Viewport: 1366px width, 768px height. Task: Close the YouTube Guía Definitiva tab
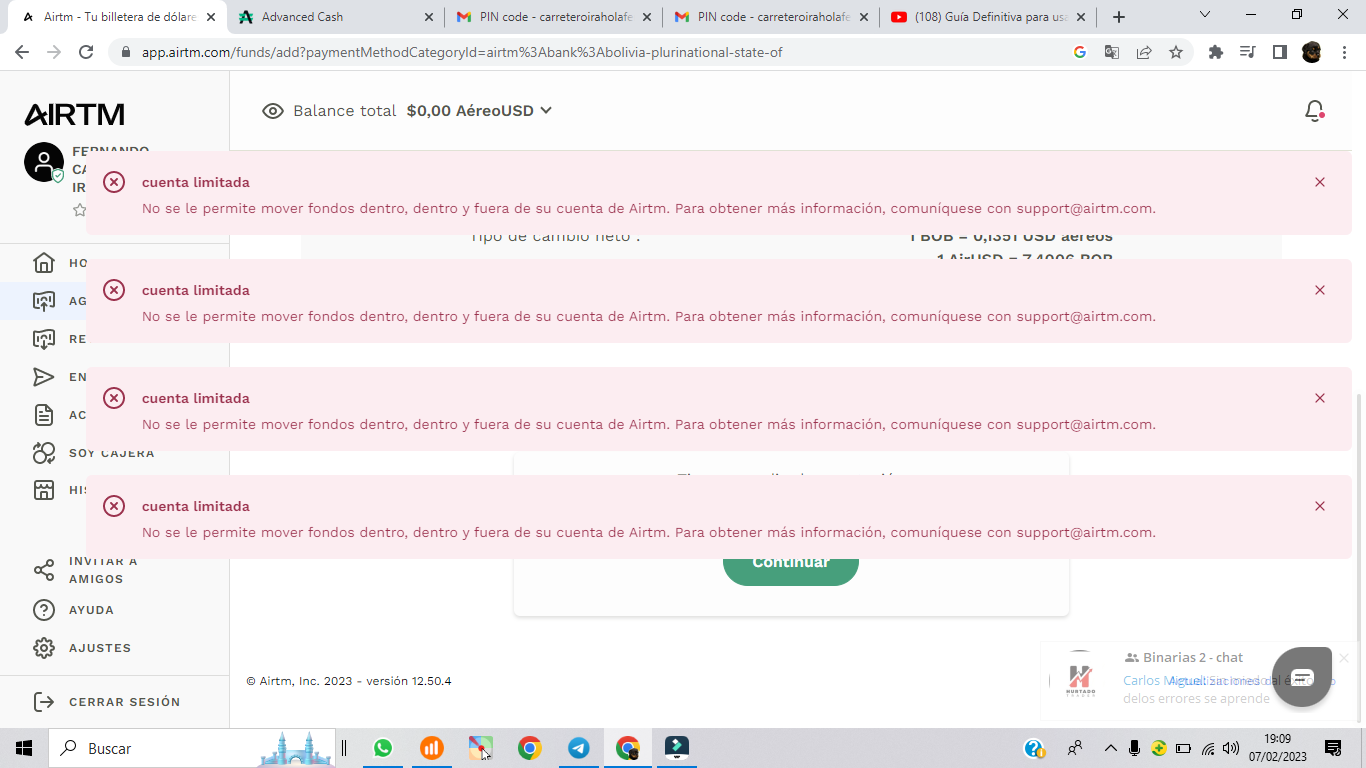[1083, 17]
